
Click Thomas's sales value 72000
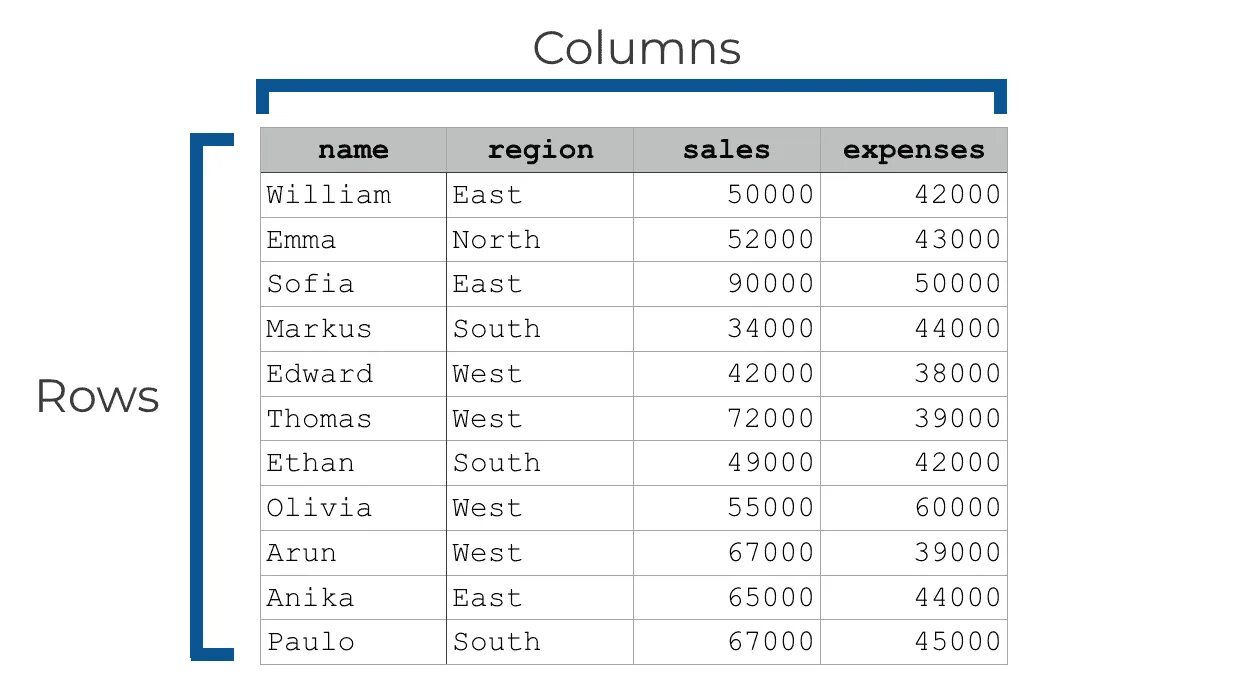(x=770, y=419)
